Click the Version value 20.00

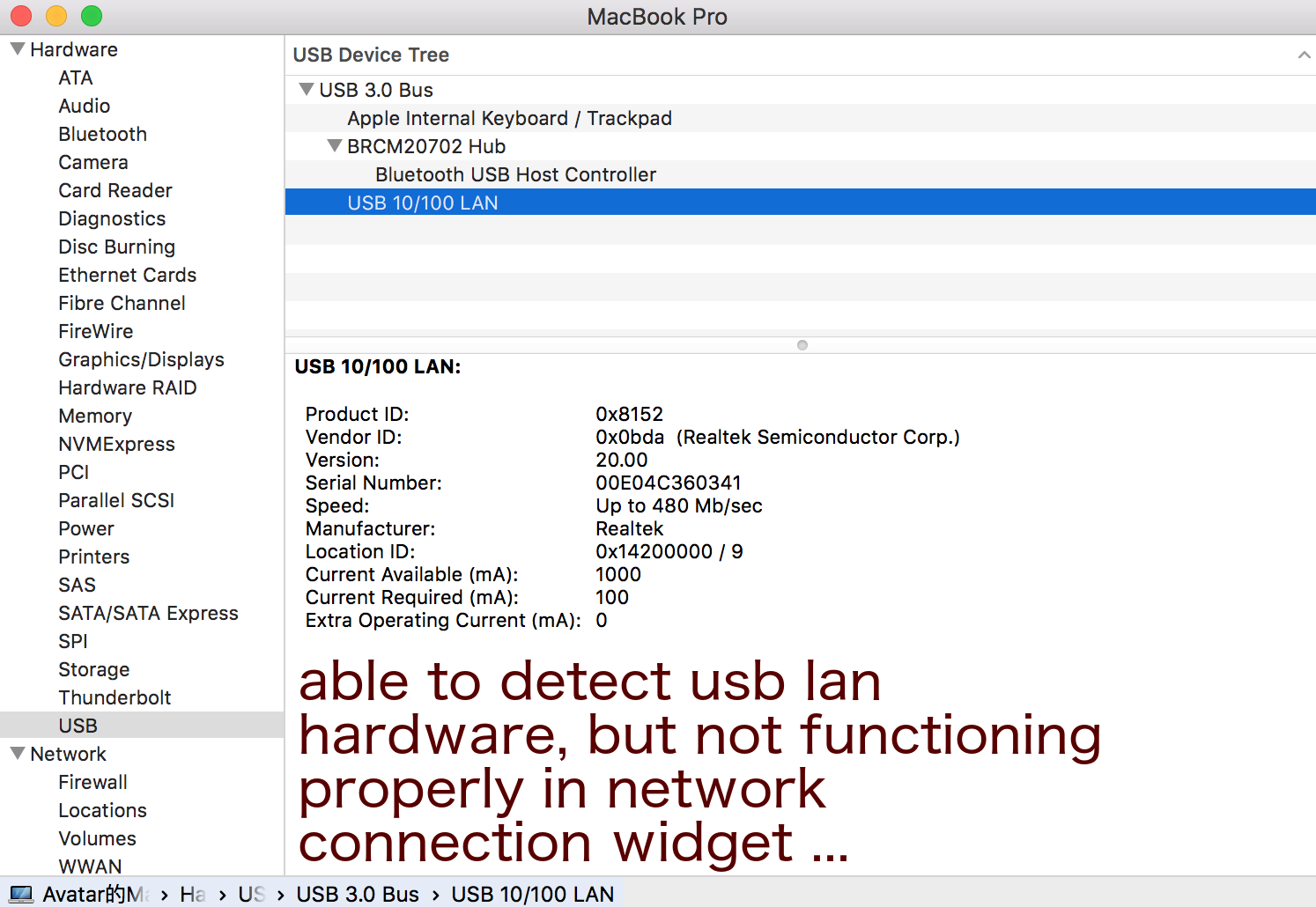[622, 460]
